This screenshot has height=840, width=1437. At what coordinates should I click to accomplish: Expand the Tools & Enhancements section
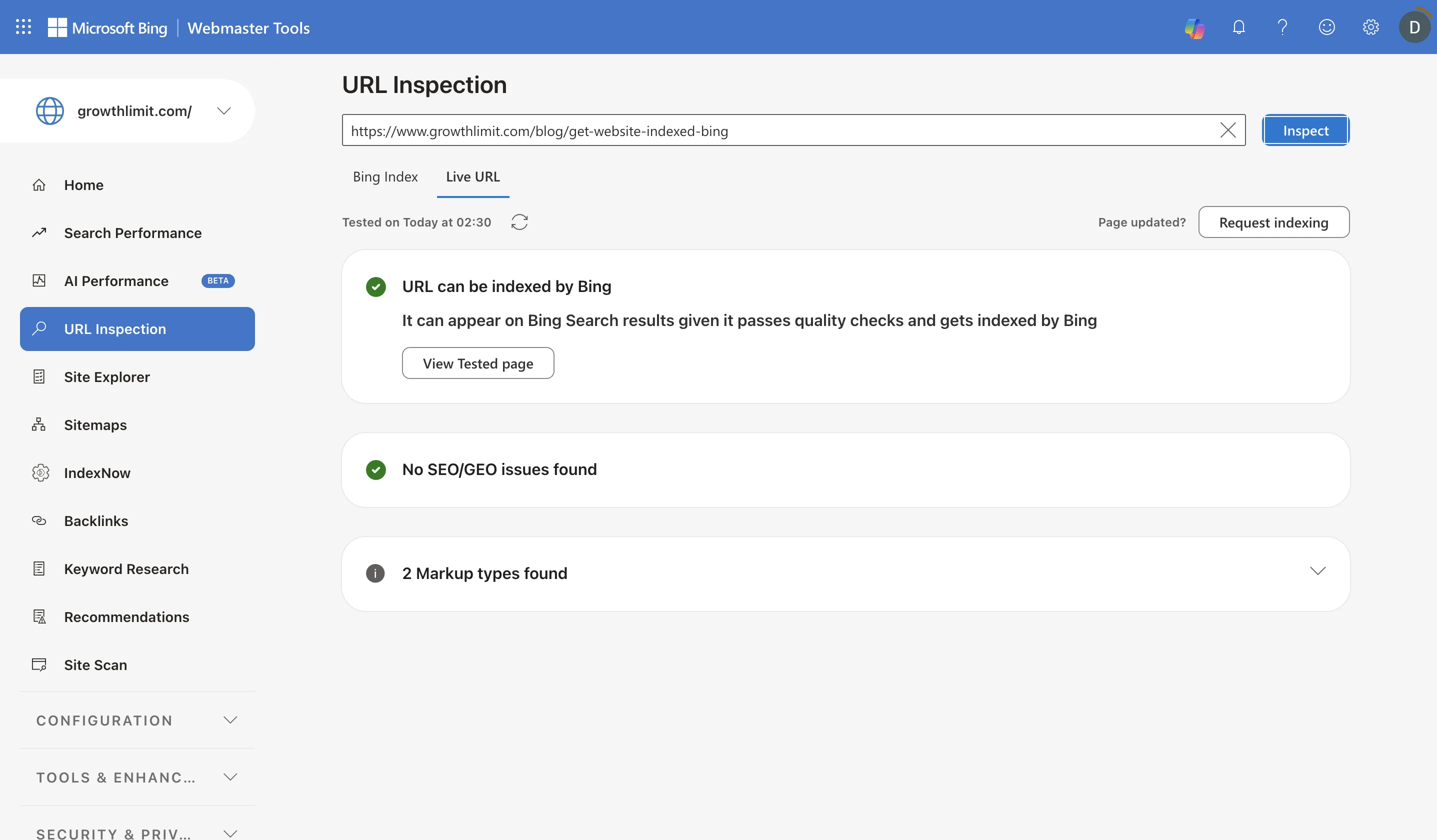137,777
